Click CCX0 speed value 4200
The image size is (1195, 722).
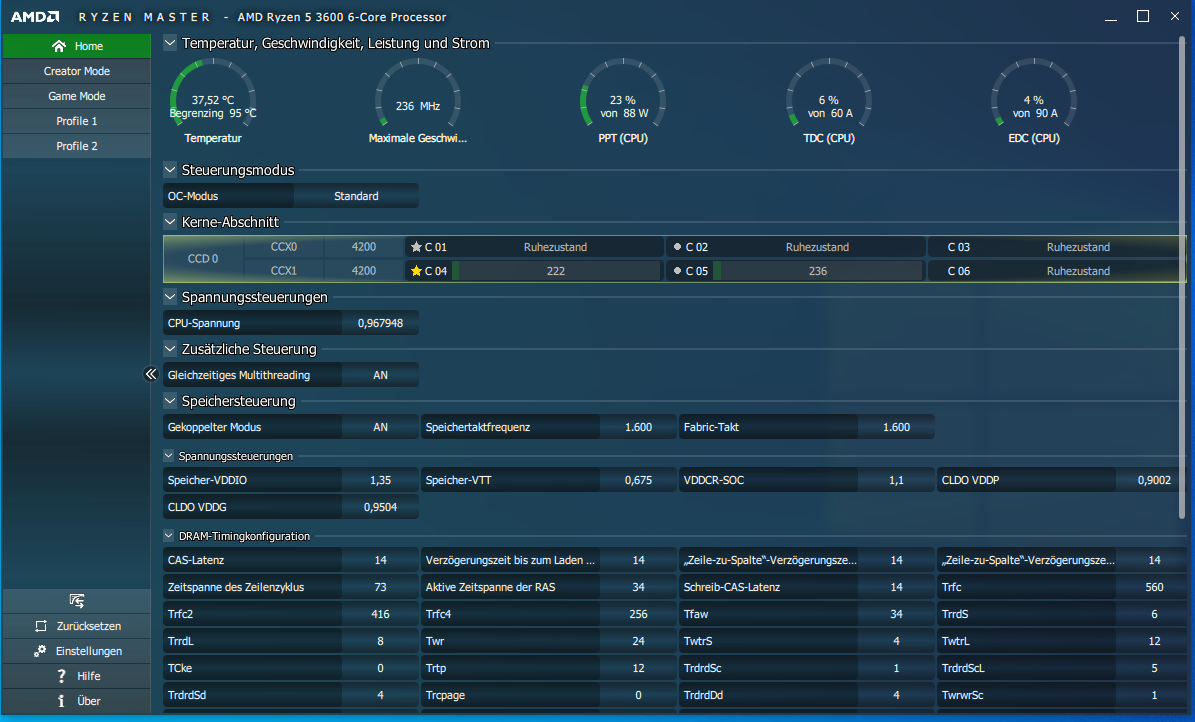click(364, 247)
